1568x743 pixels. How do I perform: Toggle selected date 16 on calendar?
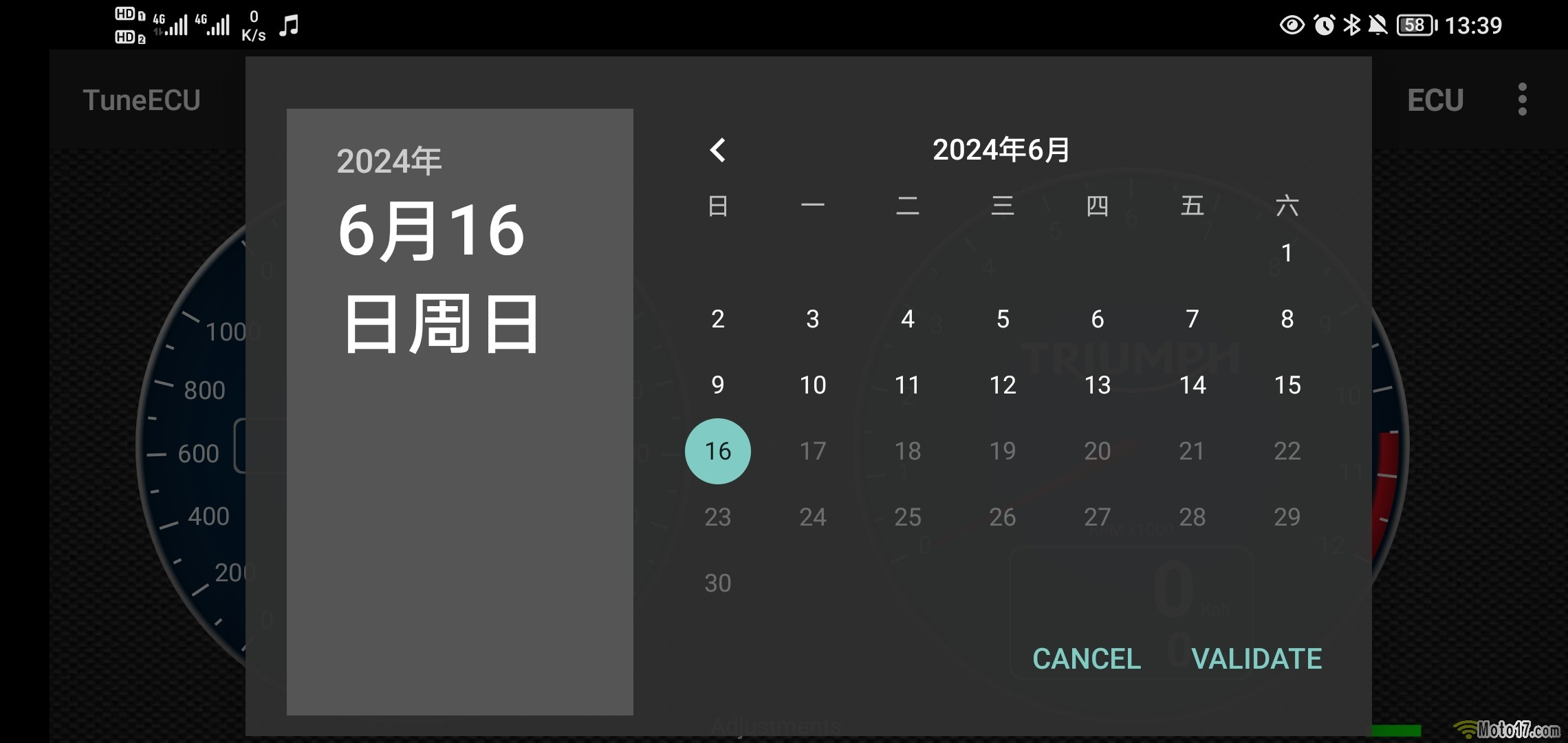tap(717, 451)
